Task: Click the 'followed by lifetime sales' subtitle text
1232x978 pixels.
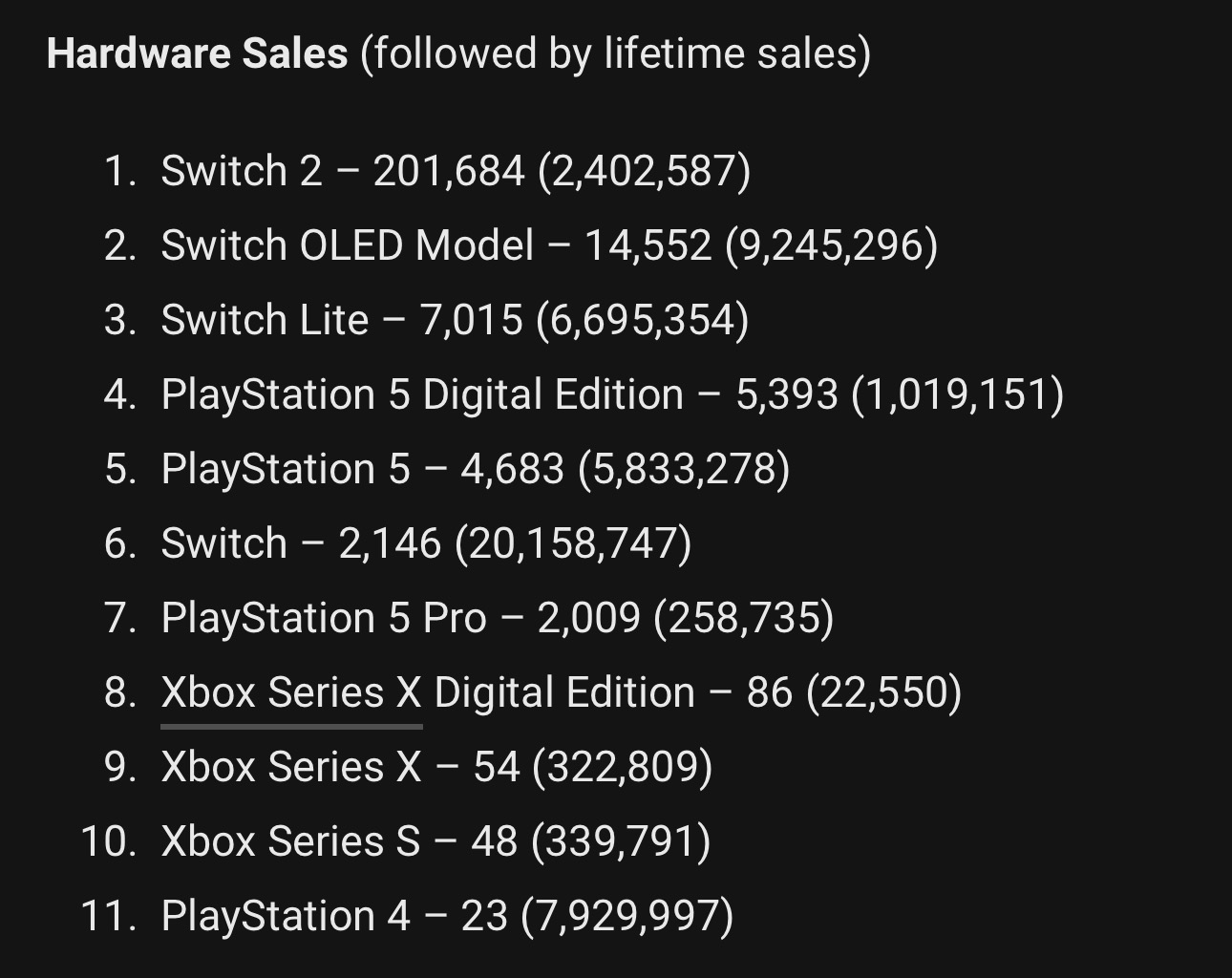Action: [x=615, y=53]
